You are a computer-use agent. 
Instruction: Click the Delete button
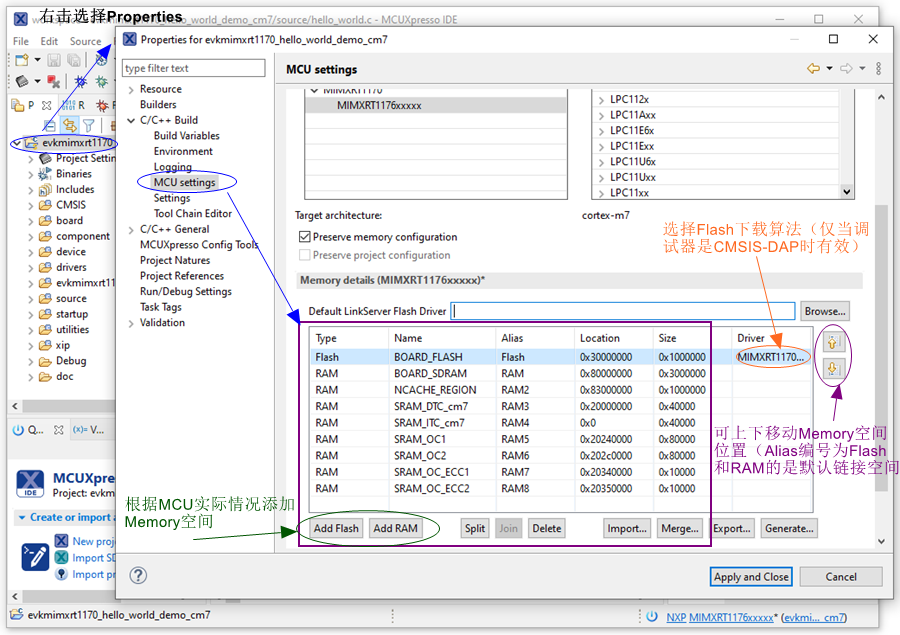(x=546, y=528)
